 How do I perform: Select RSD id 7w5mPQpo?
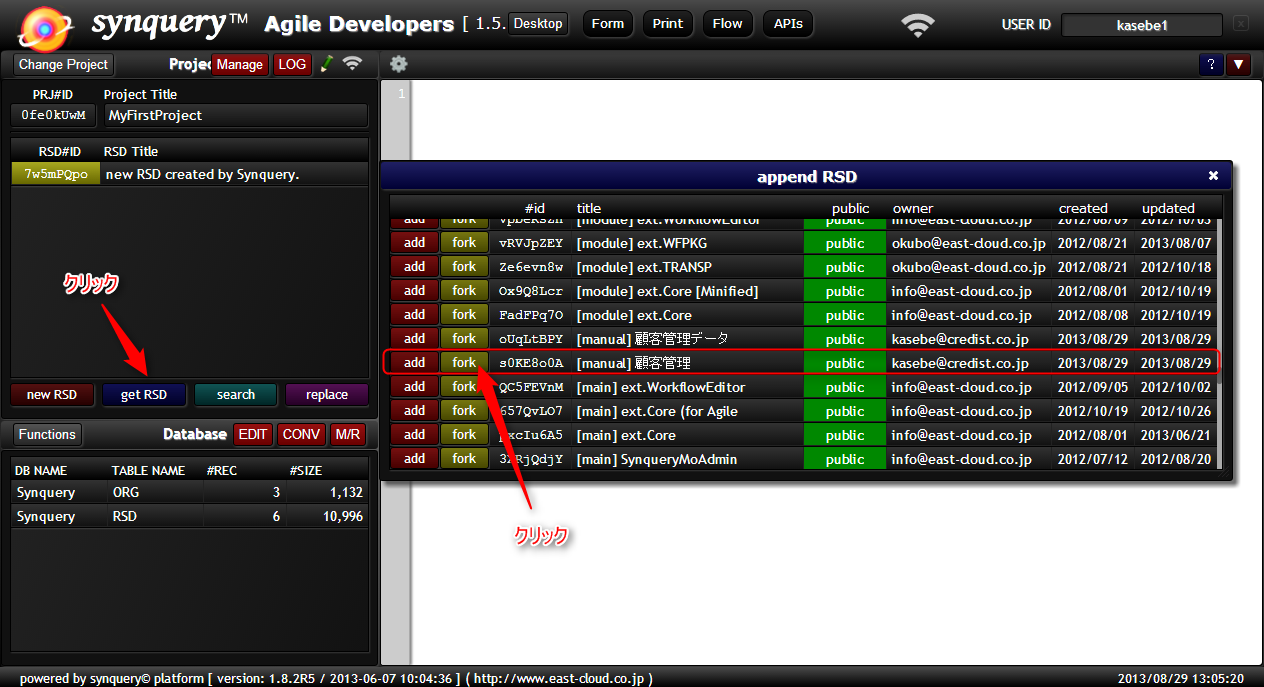pyautogui.click(x=56, y=174)
